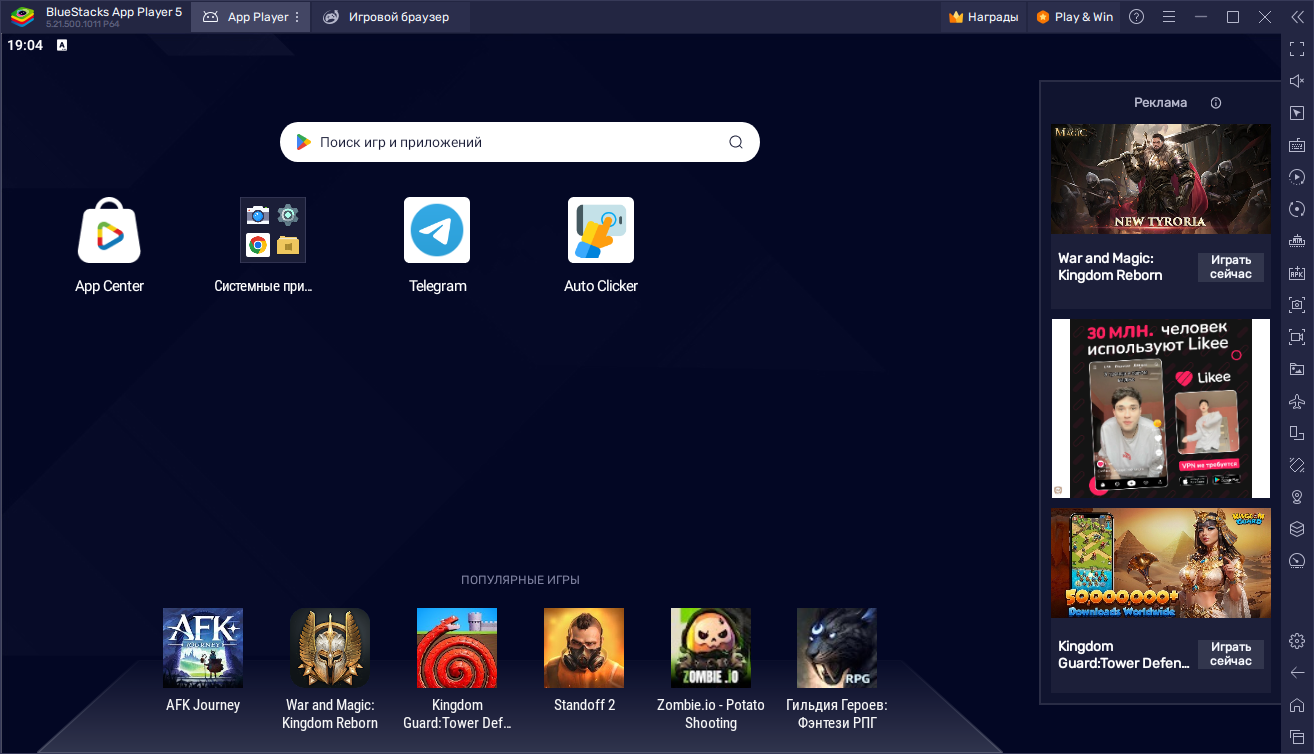Screen dimensions: 1314x754
Task: Open AFK Journey popular game
Action: click(203, 648)
